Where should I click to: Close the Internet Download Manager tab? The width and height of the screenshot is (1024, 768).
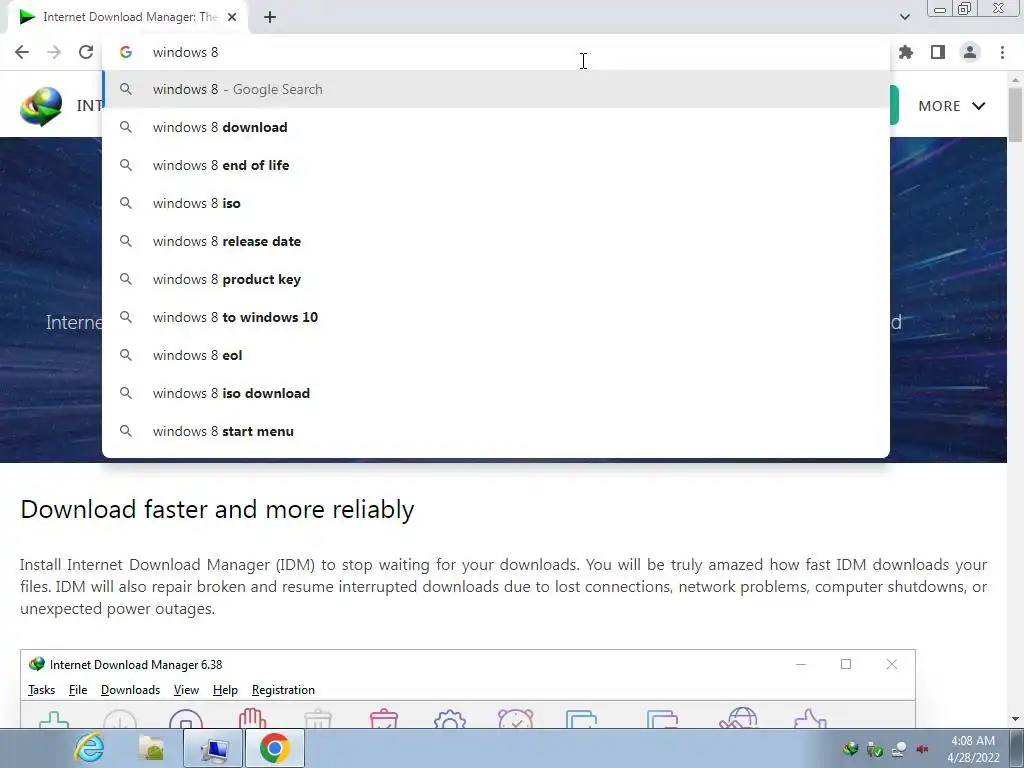232,17
